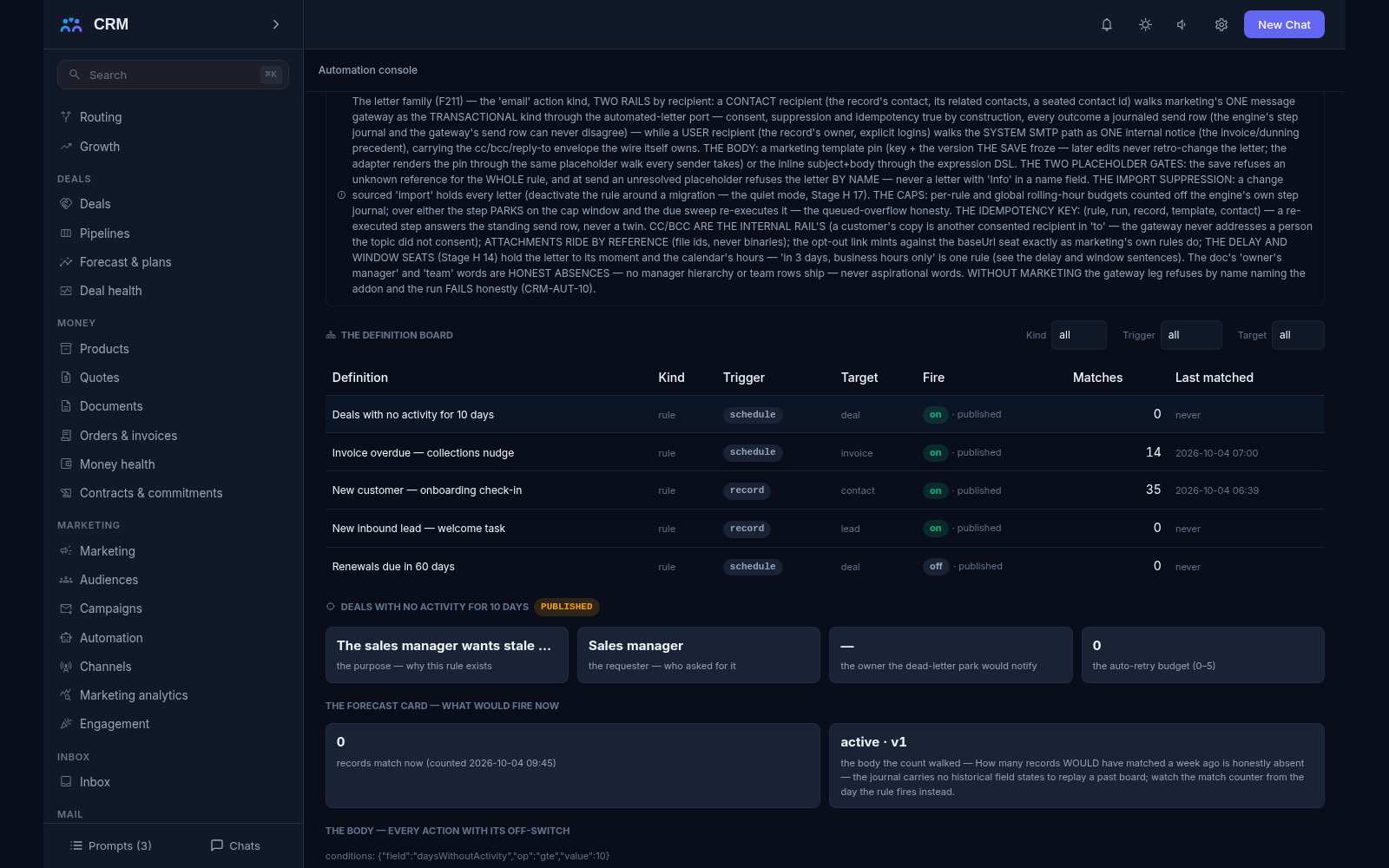Click the auto-retry budget card
This screenshot has width=1389, height=868.
pyautogui.click(x=1202, y=655)
